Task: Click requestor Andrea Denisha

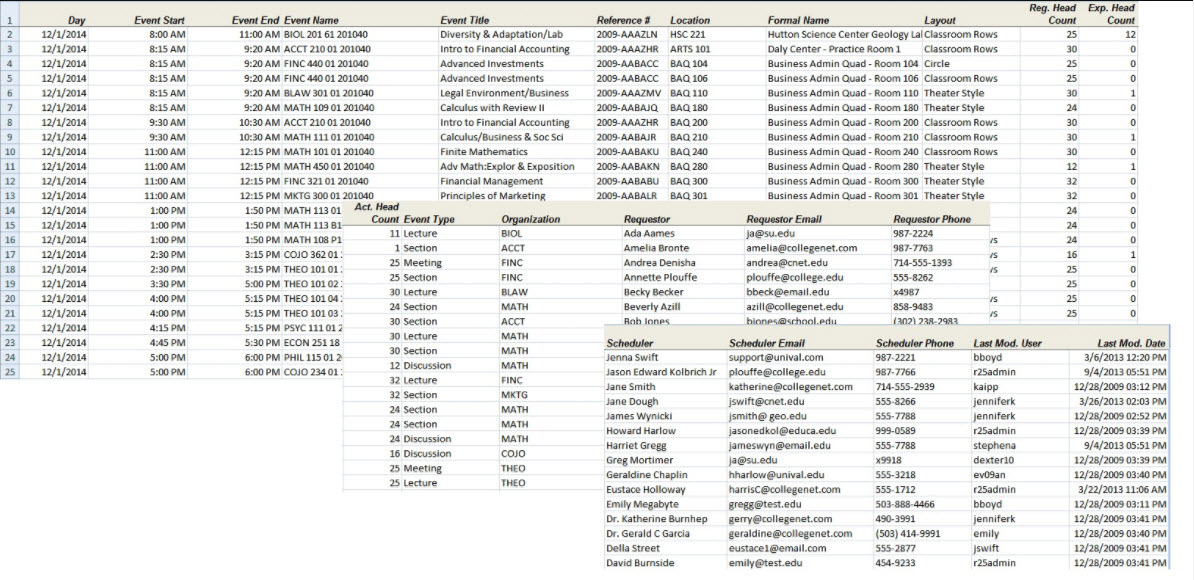Action: [659, 263]
